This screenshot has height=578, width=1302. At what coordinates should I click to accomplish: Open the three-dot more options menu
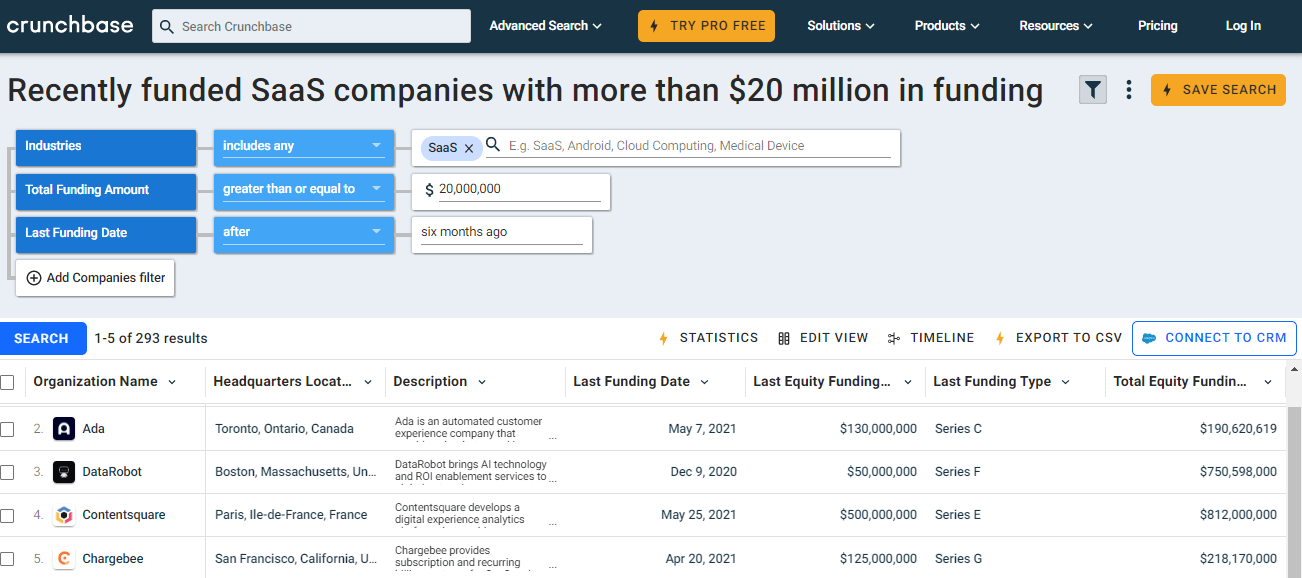[1129, 90]
